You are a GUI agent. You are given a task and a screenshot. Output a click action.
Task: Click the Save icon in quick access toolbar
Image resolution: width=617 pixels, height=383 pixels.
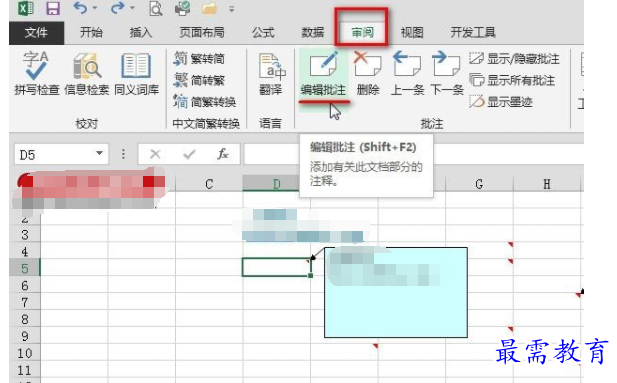53,8
